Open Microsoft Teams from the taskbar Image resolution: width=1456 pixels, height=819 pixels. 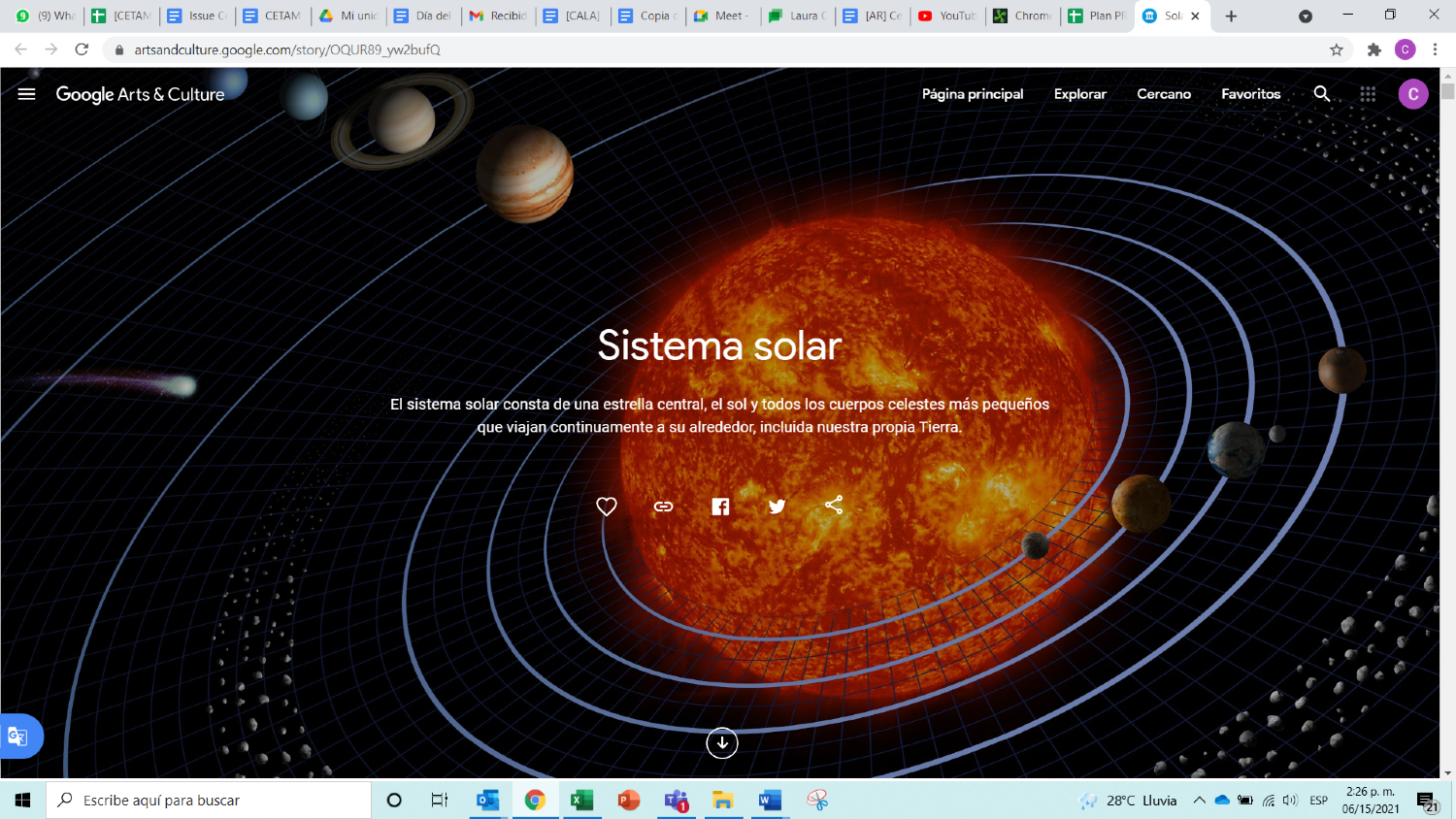tap(677, 800)
